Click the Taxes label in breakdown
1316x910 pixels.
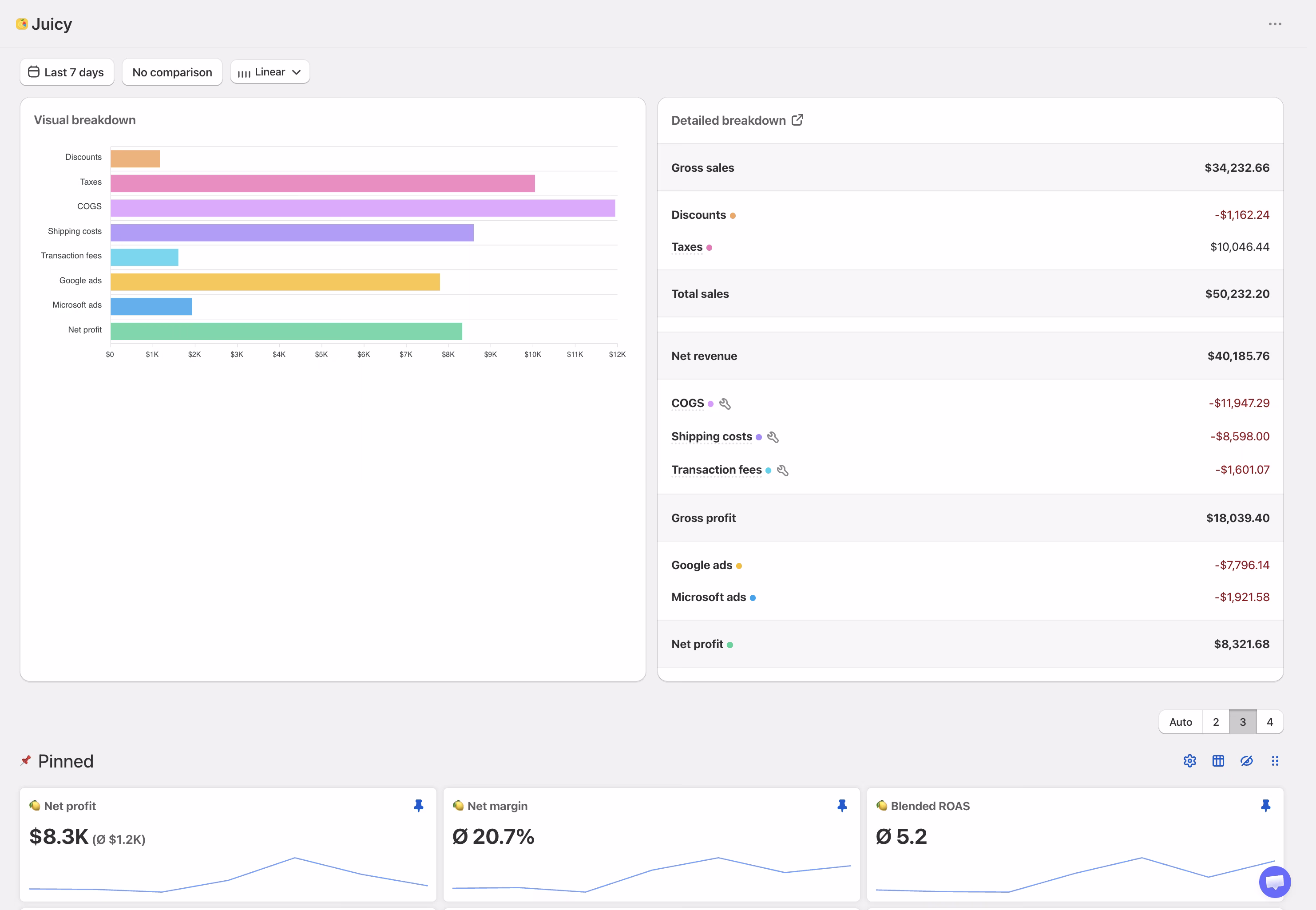686,247
